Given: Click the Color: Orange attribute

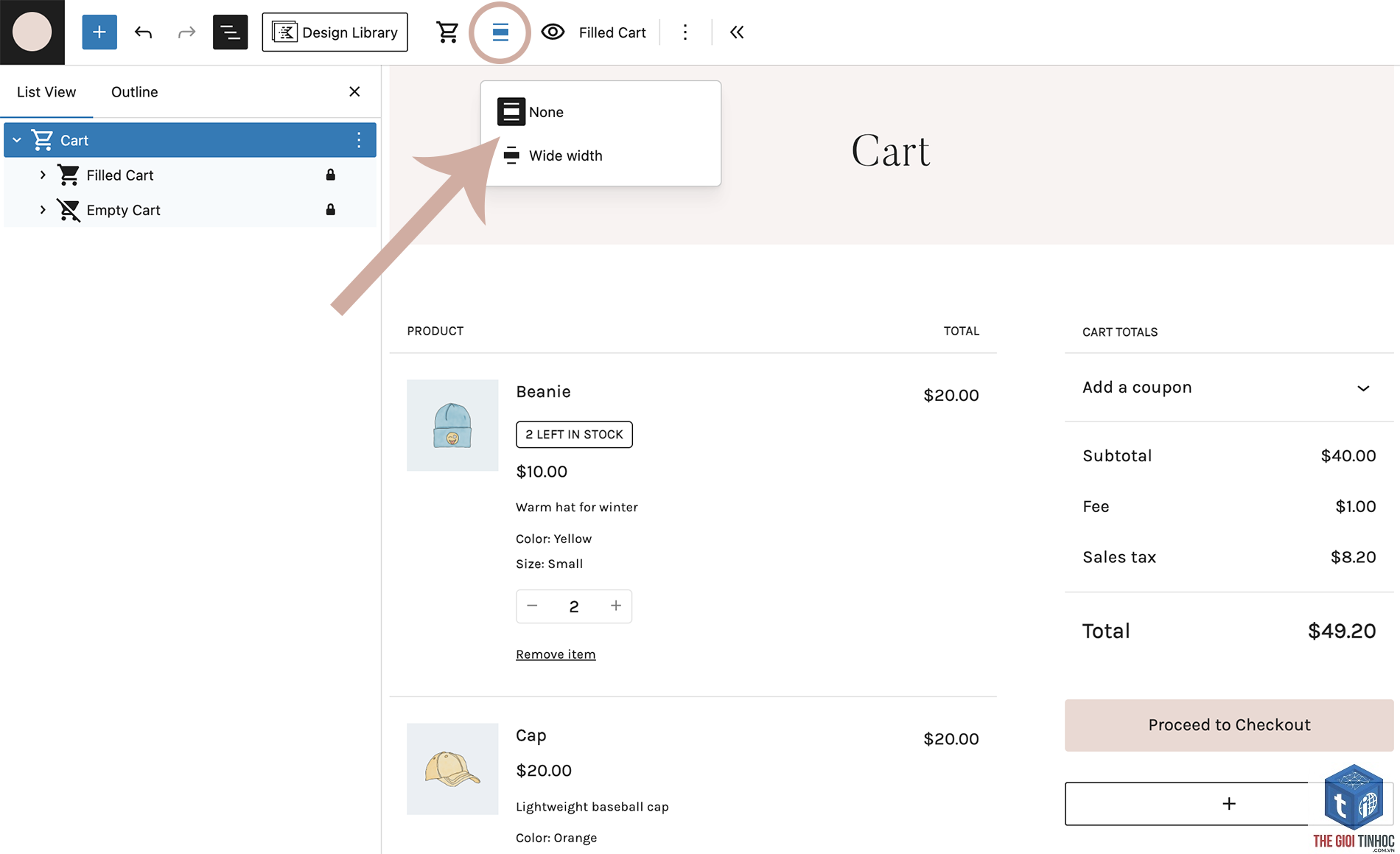Looking at the screenshot, I should coord(556,838).
